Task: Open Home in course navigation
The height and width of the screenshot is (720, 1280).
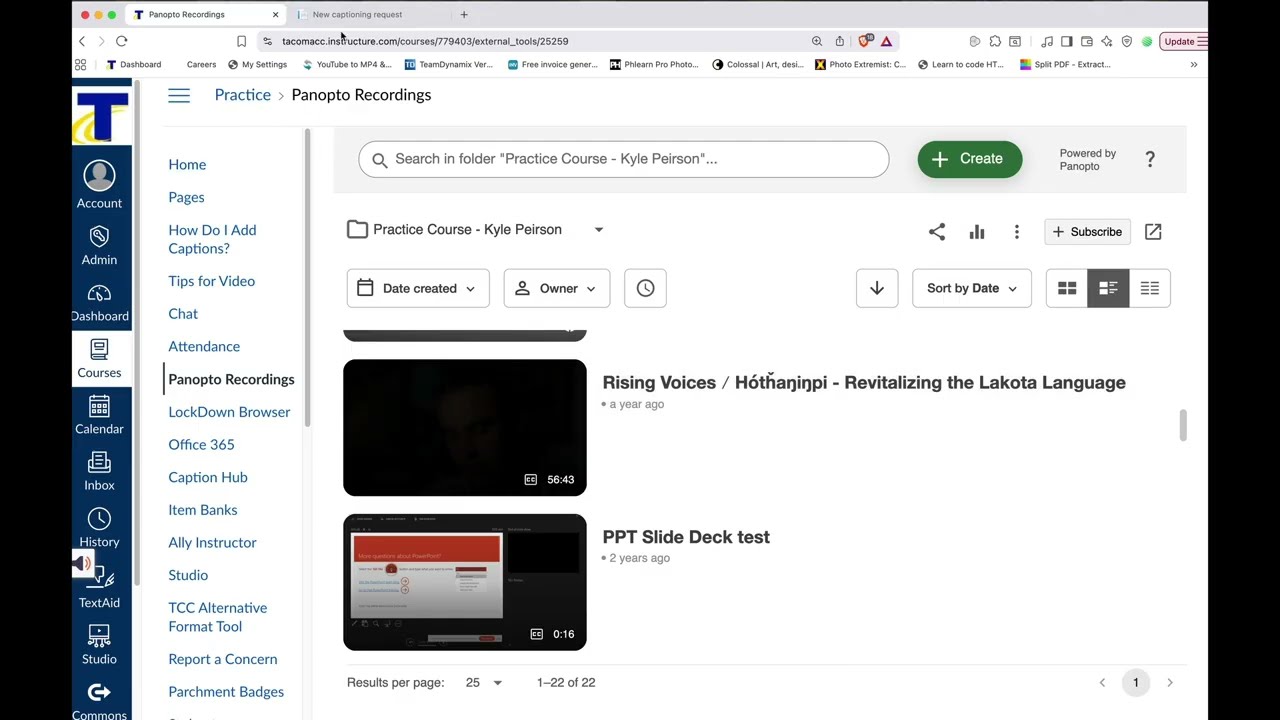Action: tap(187, 165)
